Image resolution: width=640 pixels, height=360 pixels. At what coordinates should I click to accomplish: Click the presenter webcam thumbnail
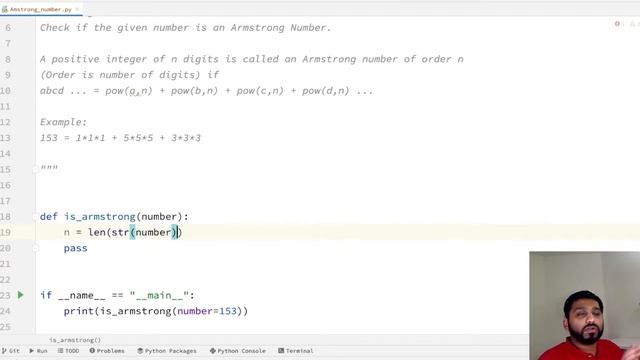[584, 306]
